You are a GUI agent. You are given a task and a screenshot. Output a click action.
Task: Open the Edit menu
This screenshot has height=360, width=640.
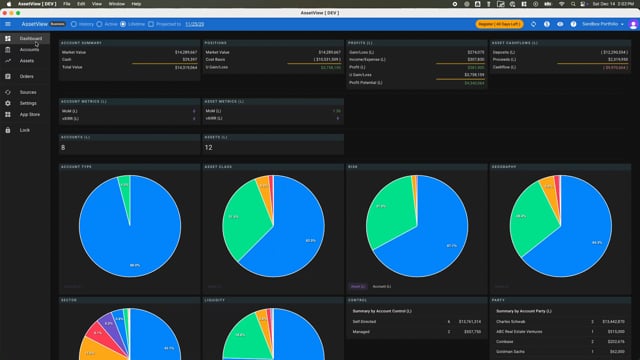(81, 4)
